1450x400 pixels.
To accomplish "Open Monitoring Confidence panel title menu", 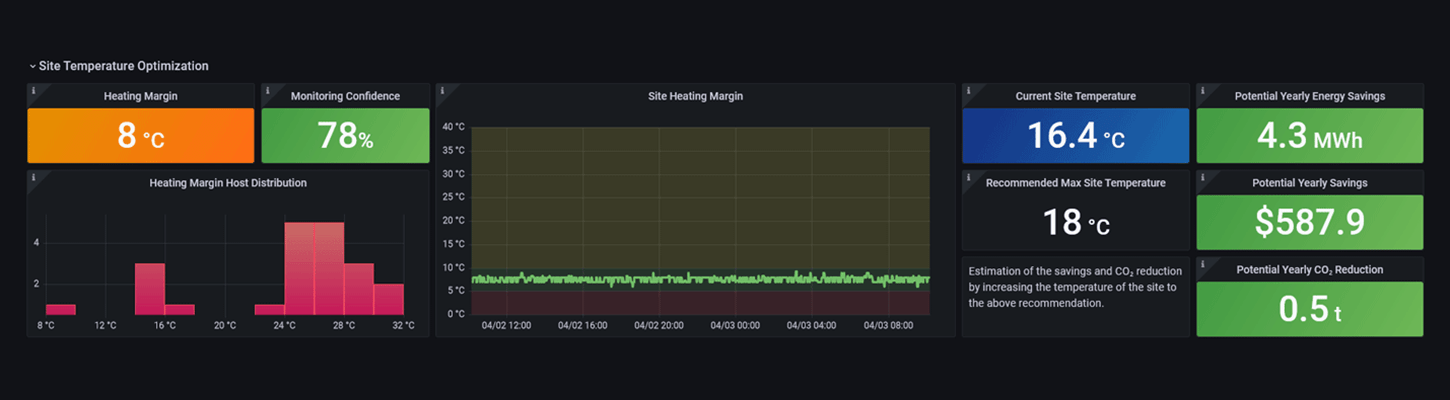I will coord(345,97).
